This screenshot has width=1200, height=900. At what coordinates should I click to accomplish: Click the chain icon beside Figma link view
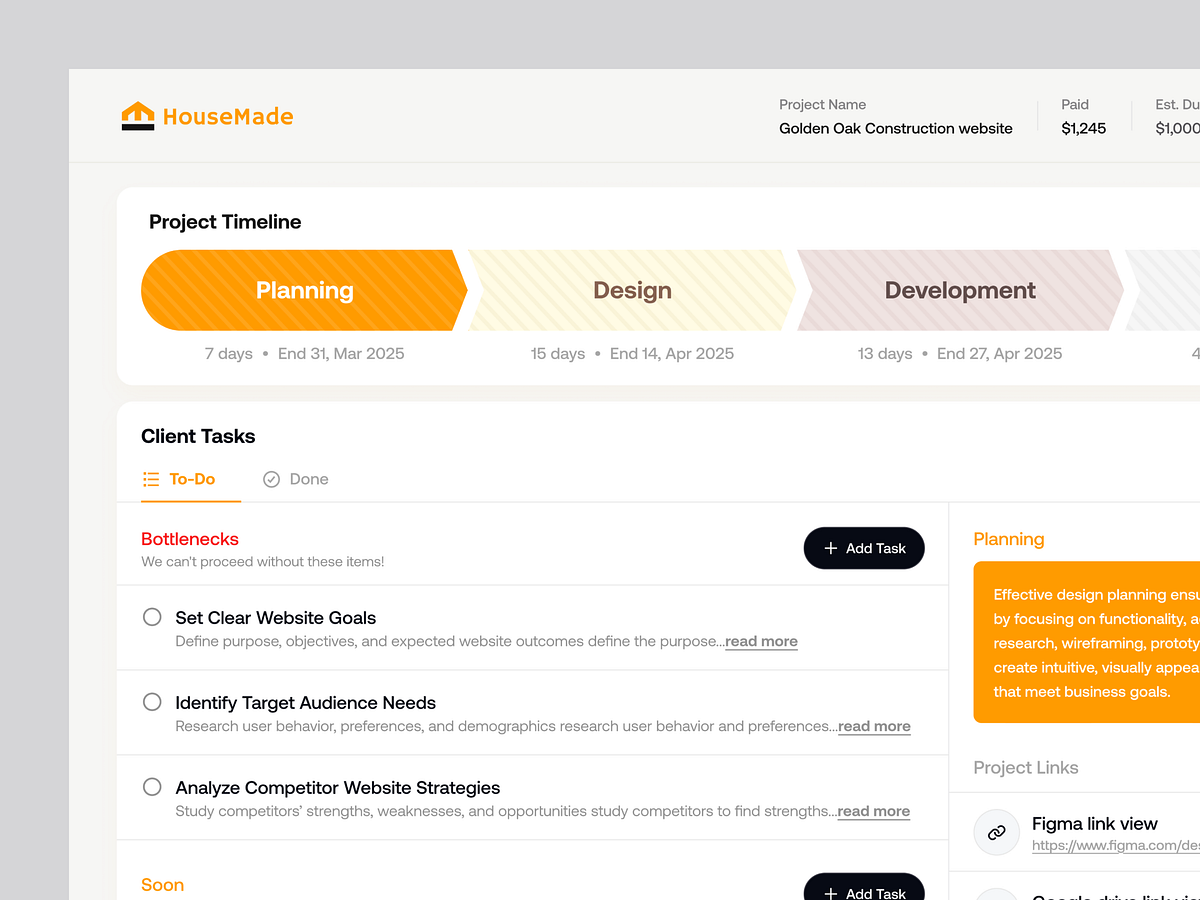pyautogui.click(x=996, y=832)
